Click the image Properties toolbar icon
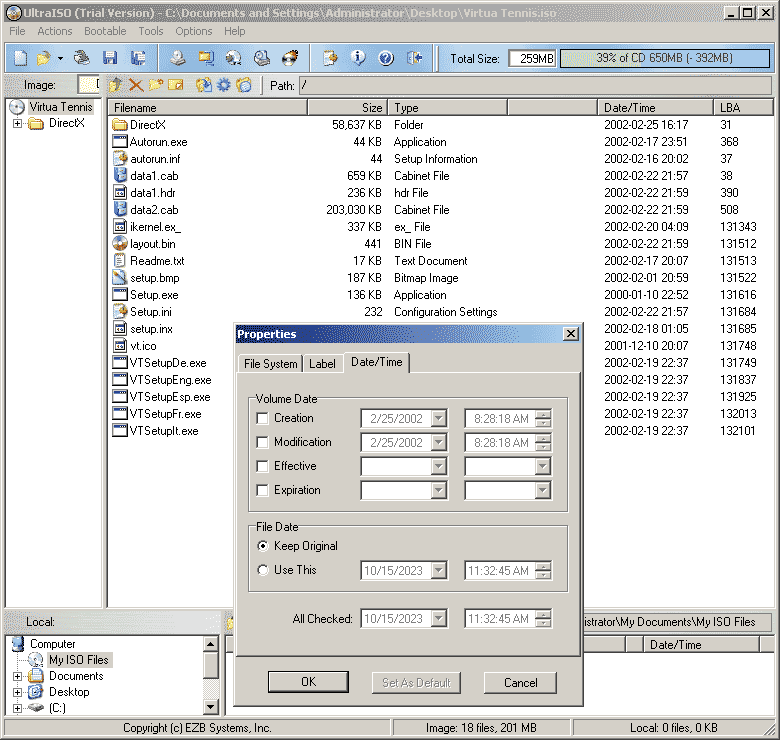Viewport: 780px width, 740px height. 330,58
